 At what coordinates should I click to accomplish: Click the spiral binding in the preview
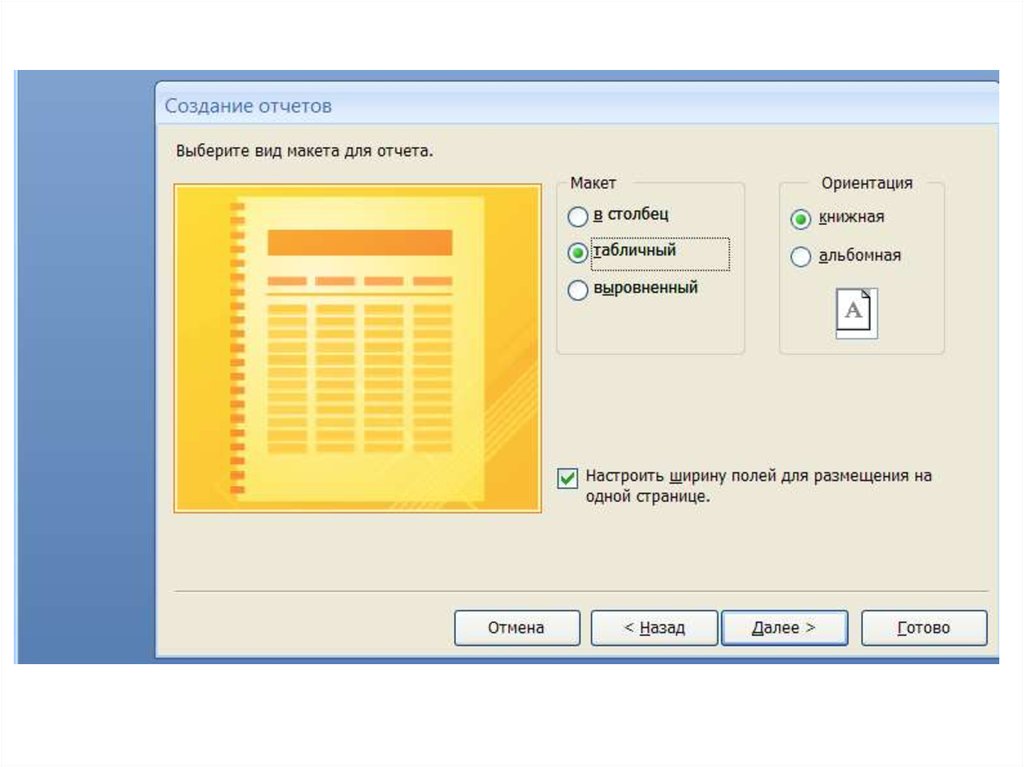point(237,348)
